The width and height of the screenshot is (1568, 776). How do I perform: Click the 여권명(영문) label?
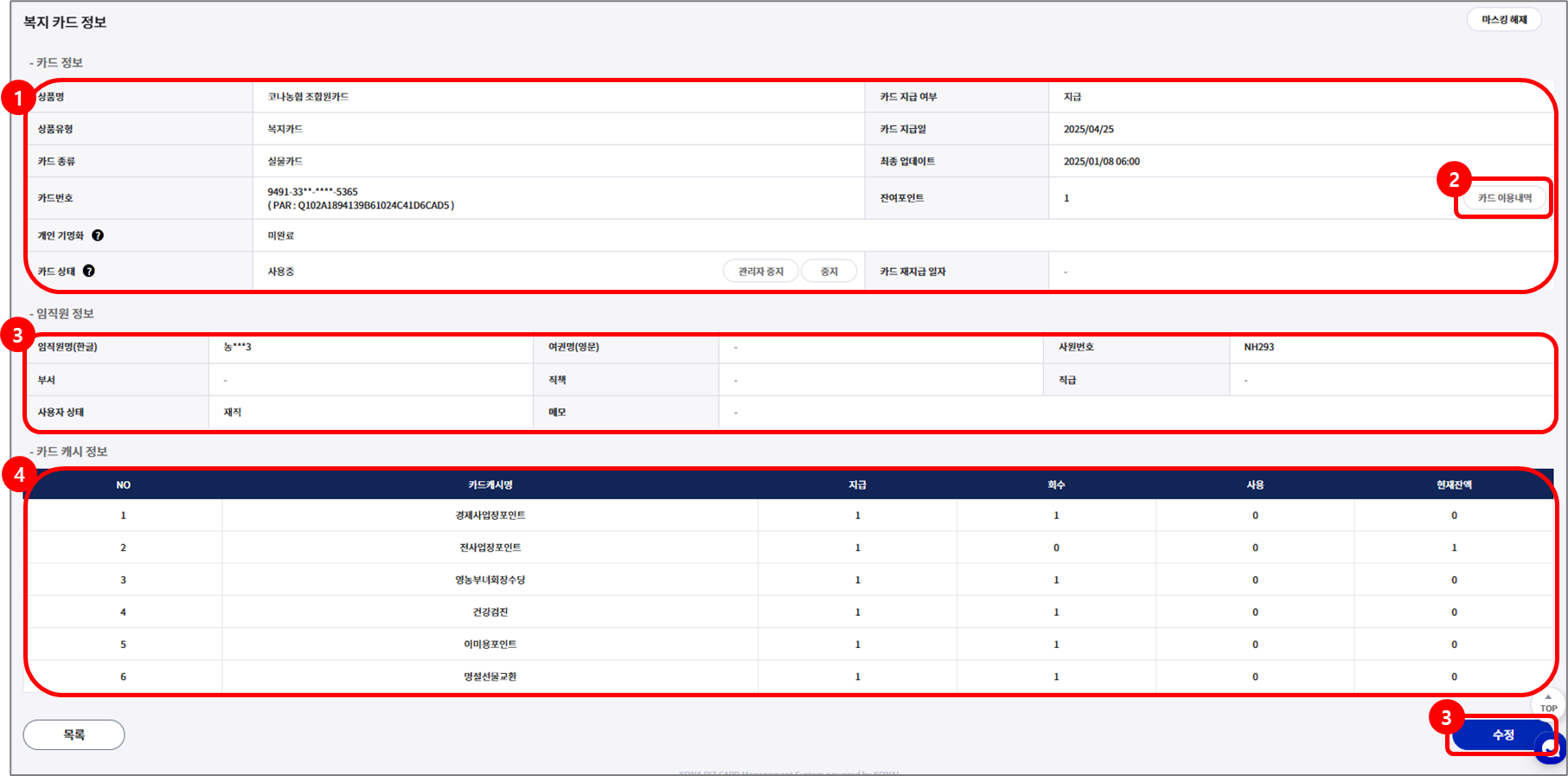click(573, 347)
